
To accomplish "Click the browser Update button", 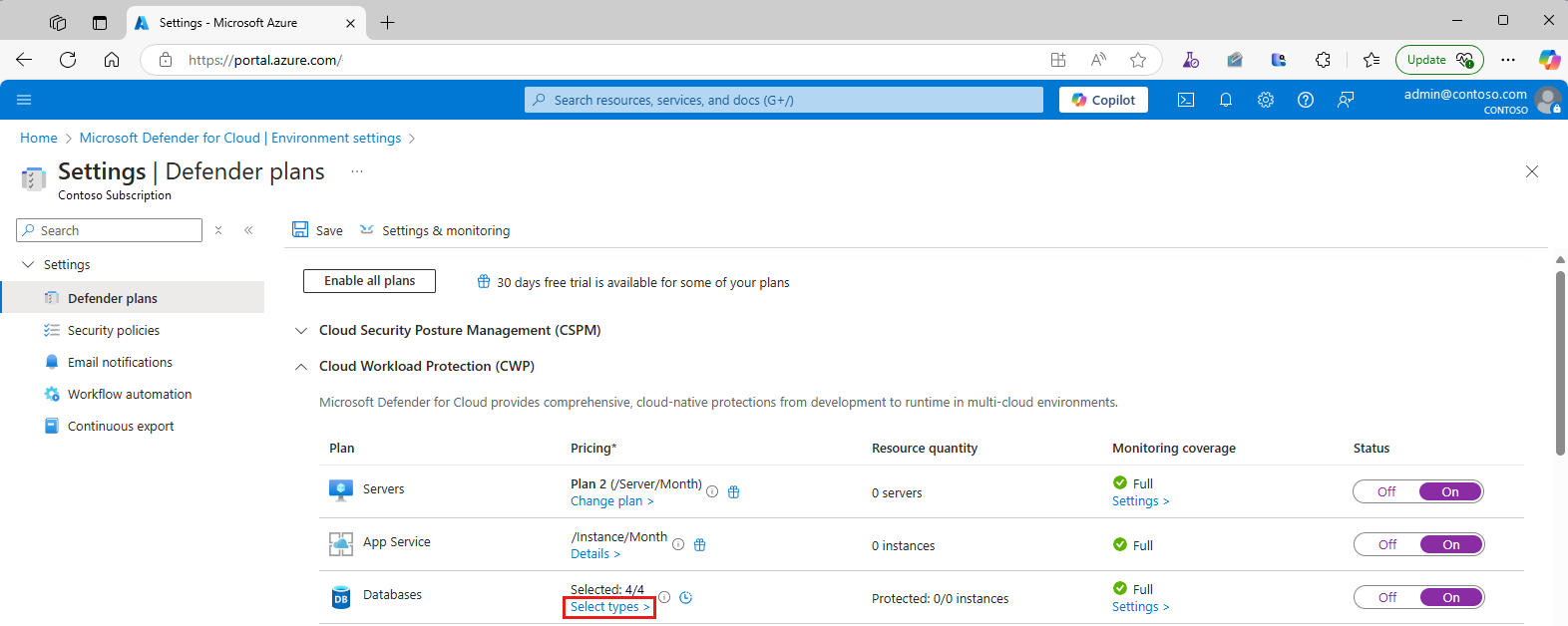I will (1439, 60).
